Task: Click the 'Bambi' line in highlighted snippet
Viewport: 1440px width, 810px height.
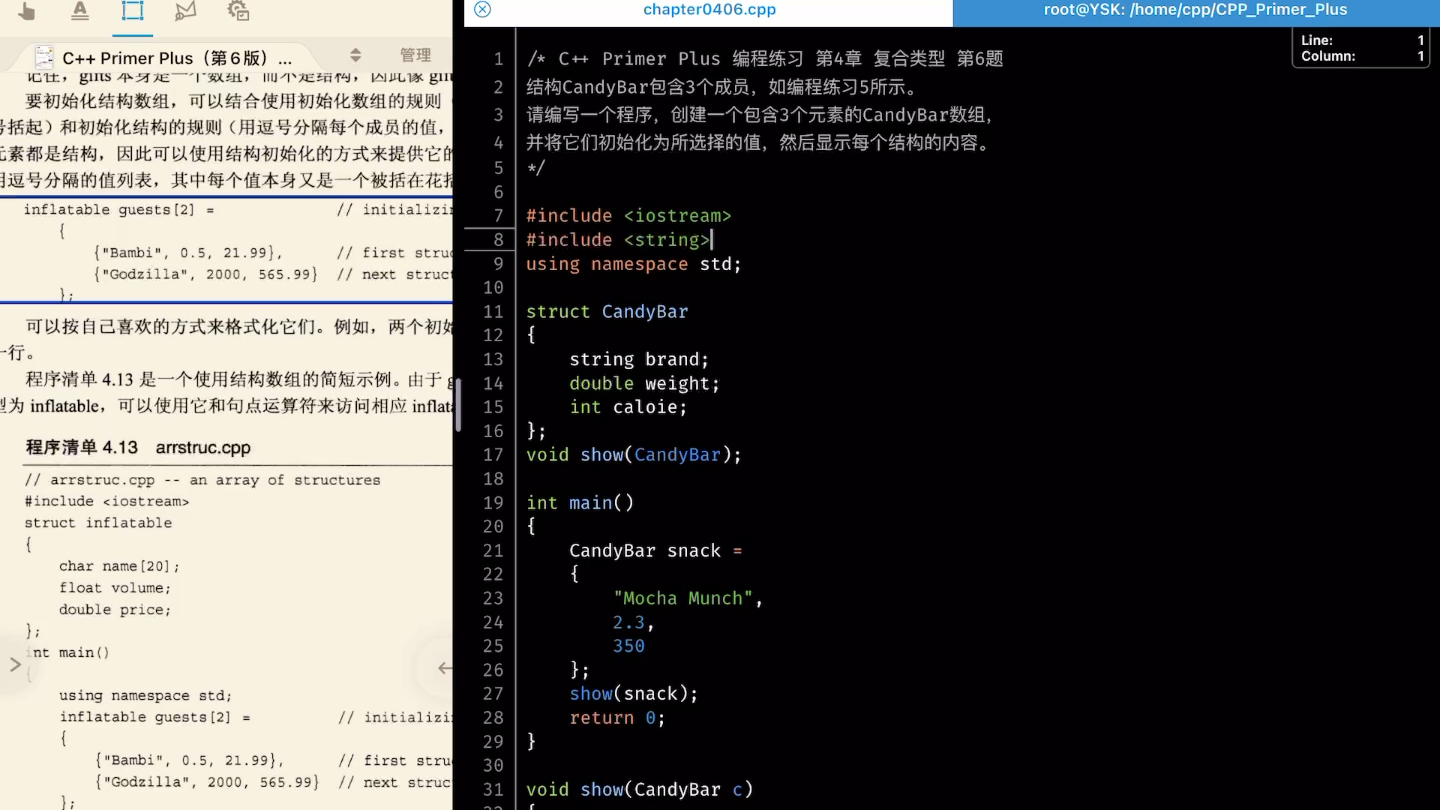Action: click(x=188, y=253)
